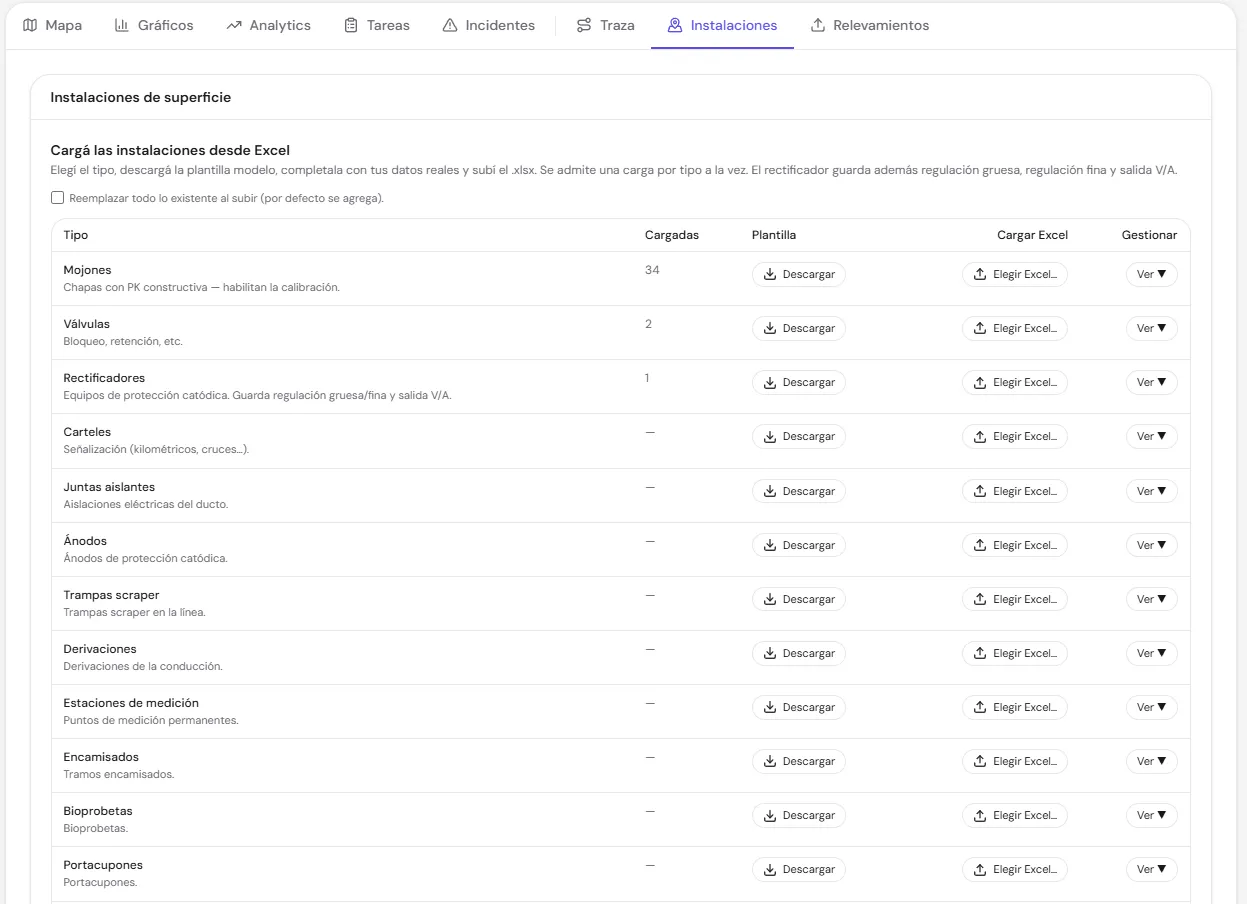The image size is (1247, 904).
Task: Enable the Reemplazar todo lo existente checkbox
Action: [57, 198]
